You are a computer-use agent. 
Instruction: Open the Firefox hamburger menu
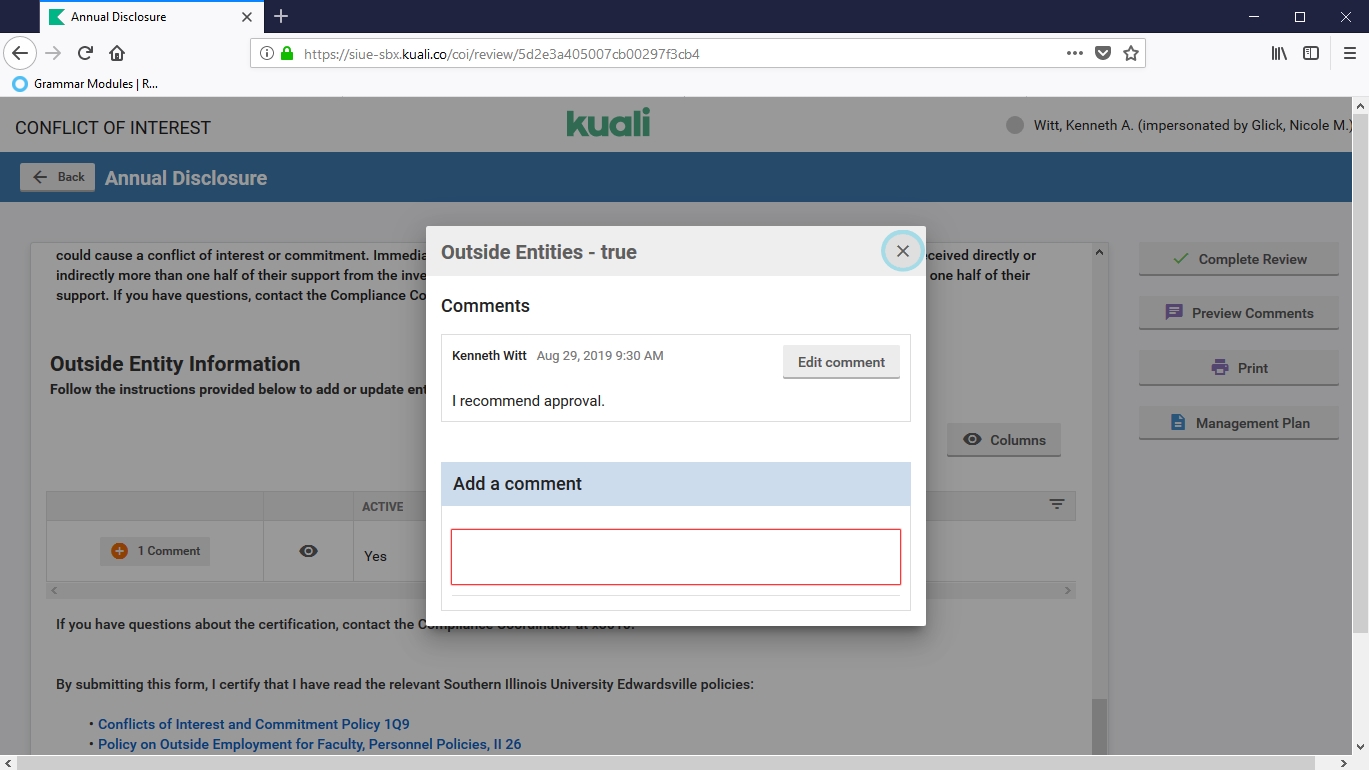tap(1349, 53)
